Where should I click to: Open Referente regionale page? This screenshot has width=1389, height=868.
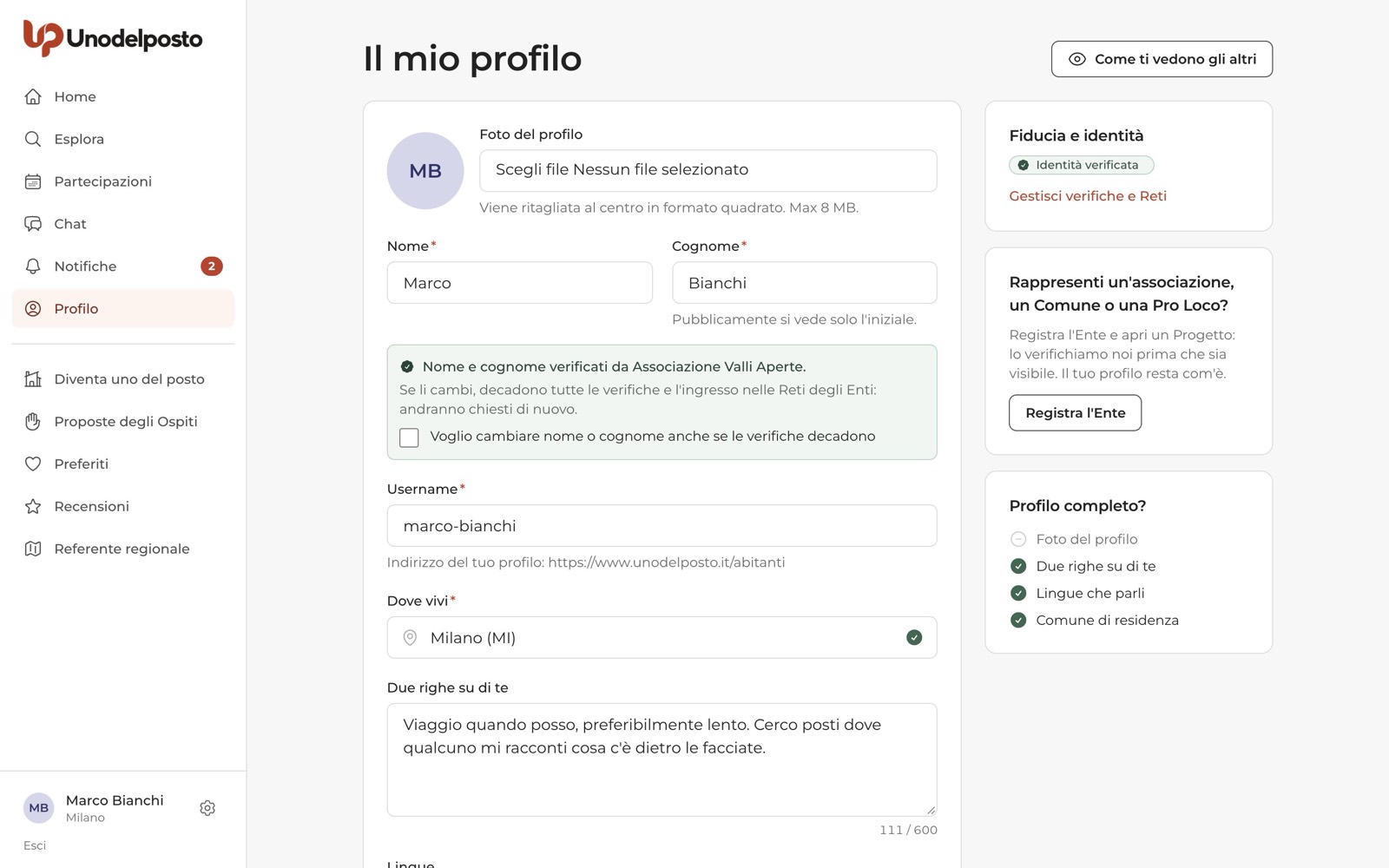123,549
